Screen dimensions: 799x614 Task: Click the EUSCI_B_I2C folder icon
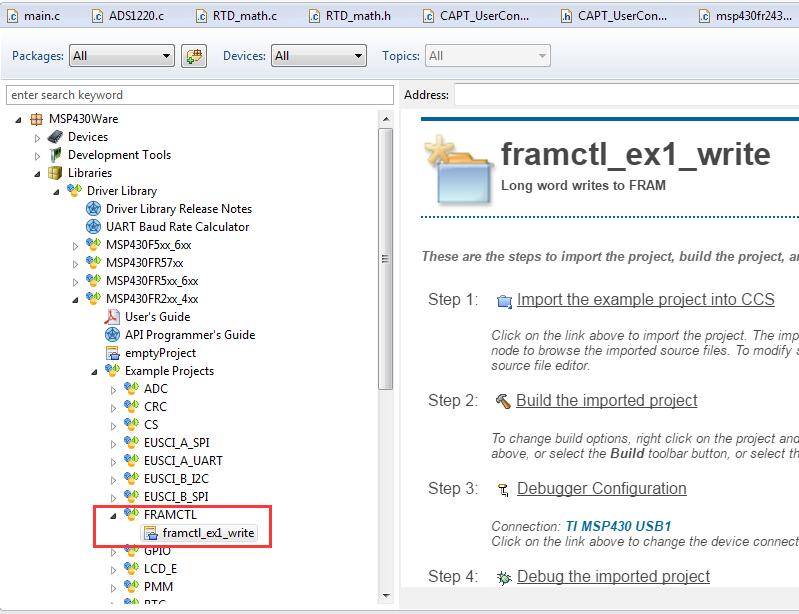pyautogui.click(x=131, y=478)
